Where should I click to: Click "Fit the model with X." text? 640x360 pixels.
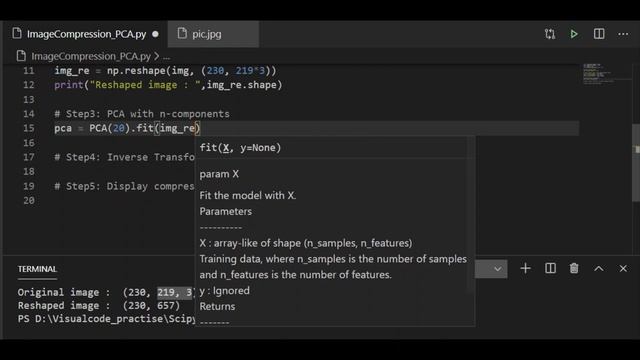[248, 196]
